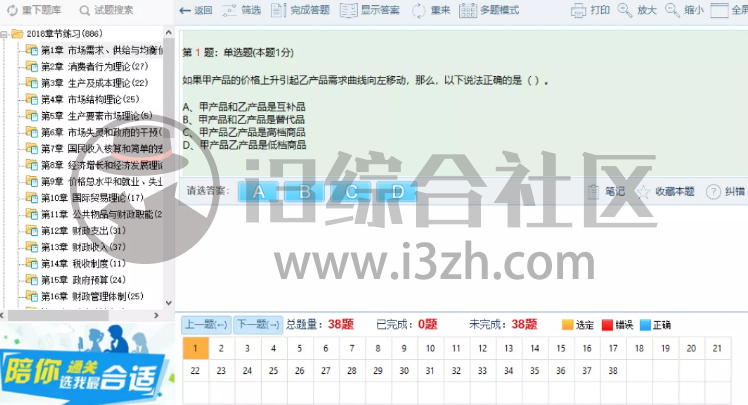Jump to question 38 in grid
Viewport: 748px width, 405px height.
point(613,371)
